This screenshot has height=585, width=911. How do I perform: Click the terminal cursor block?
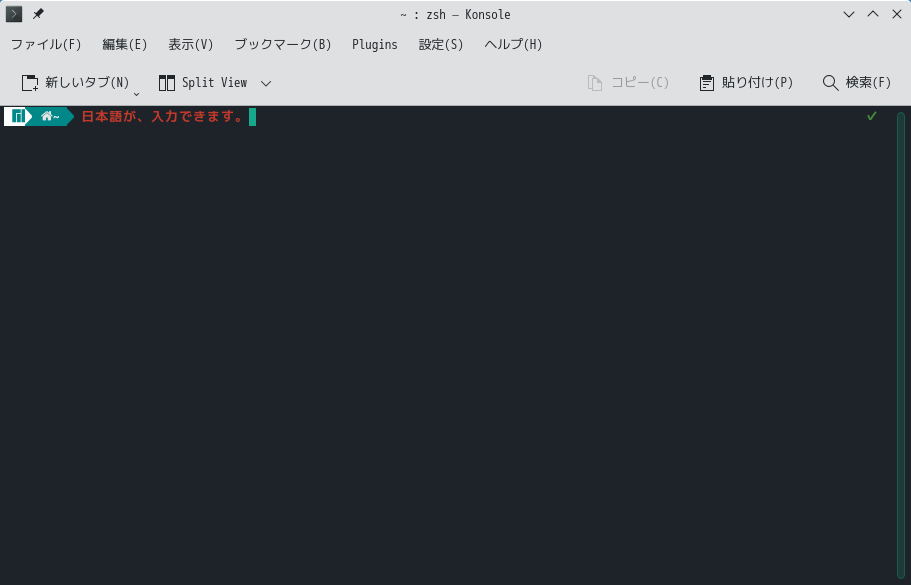pyautogui.click(x=252, y=117)
